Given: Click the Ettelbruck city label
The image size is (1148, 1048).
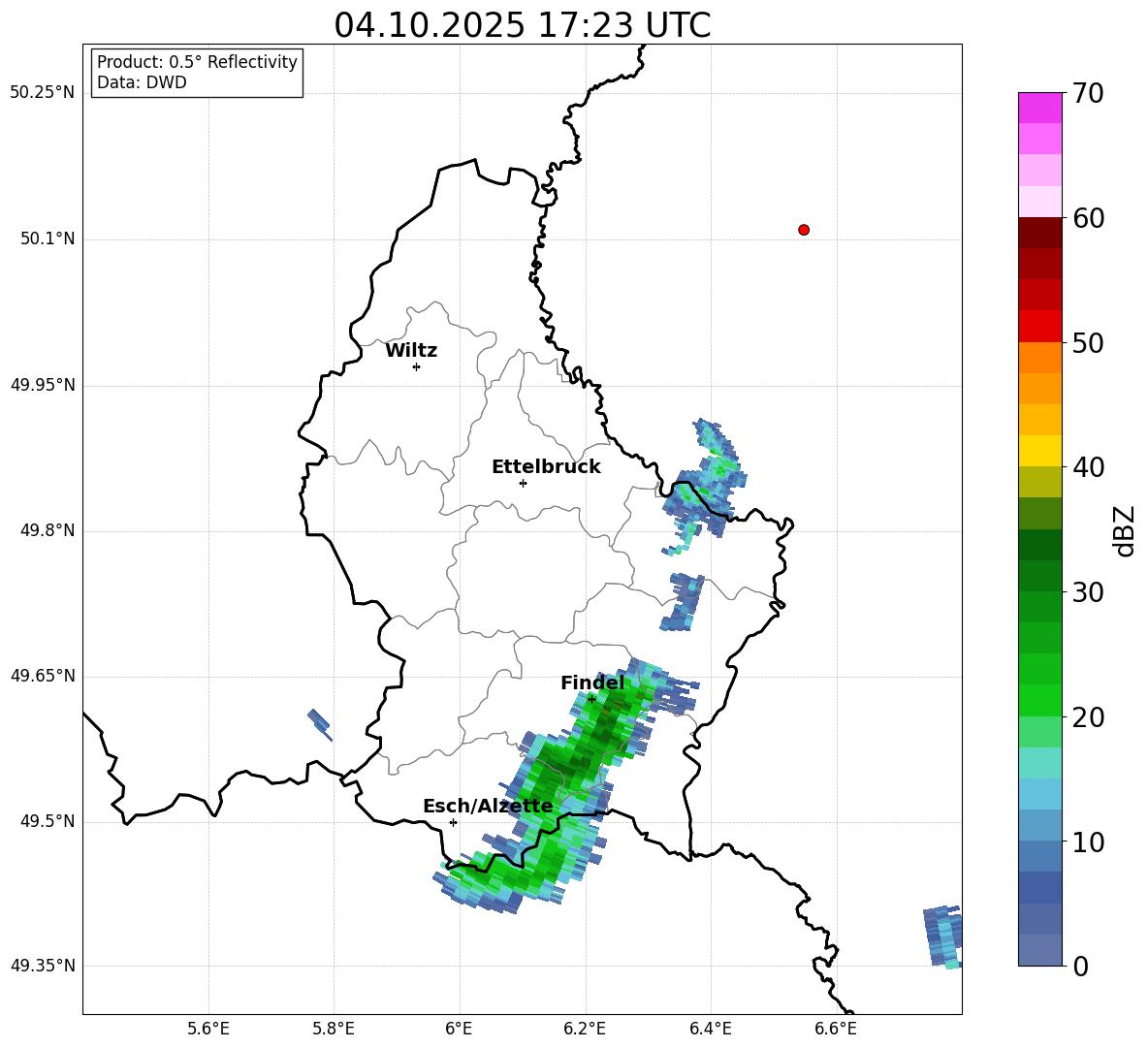Looking at the screenshot, I should point(546,467).
